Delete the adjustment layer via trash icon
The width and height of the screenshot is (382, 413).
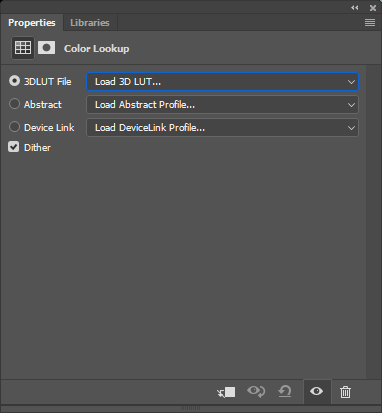pos(345,392)
